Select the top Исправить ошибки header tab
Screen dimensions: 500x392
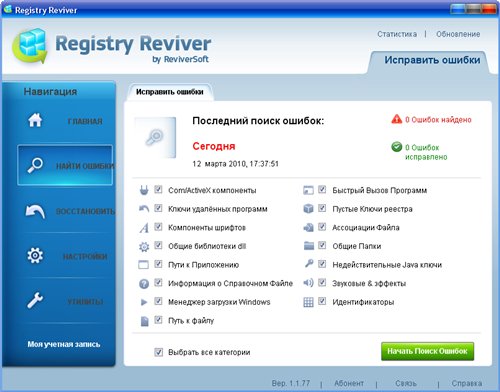[432, 60]
